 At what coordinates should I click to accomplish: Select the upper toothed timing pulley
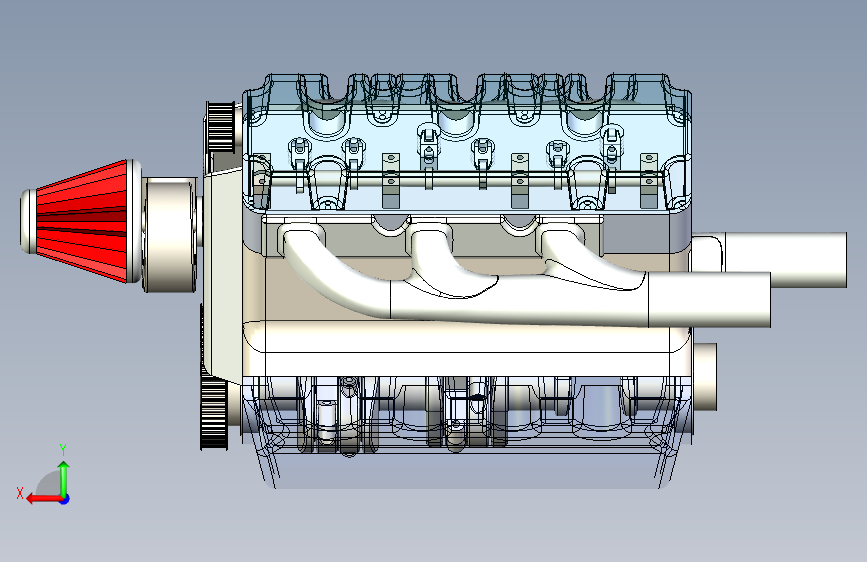pos(220,126)
